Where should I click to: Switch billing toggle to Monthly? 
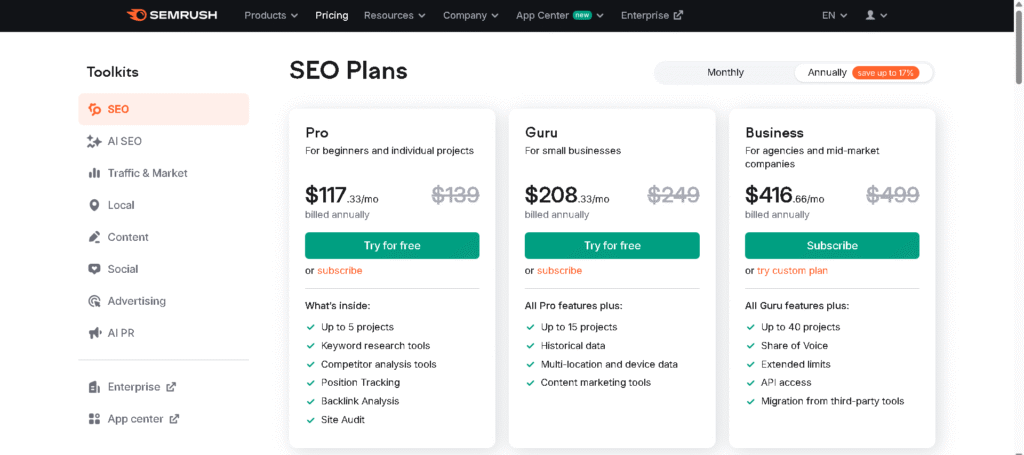725,73
